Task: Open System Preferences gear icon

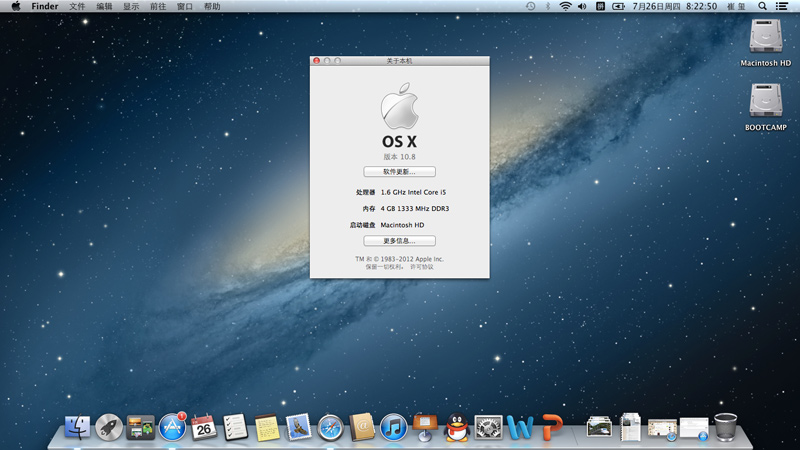Action: [488, 428]
